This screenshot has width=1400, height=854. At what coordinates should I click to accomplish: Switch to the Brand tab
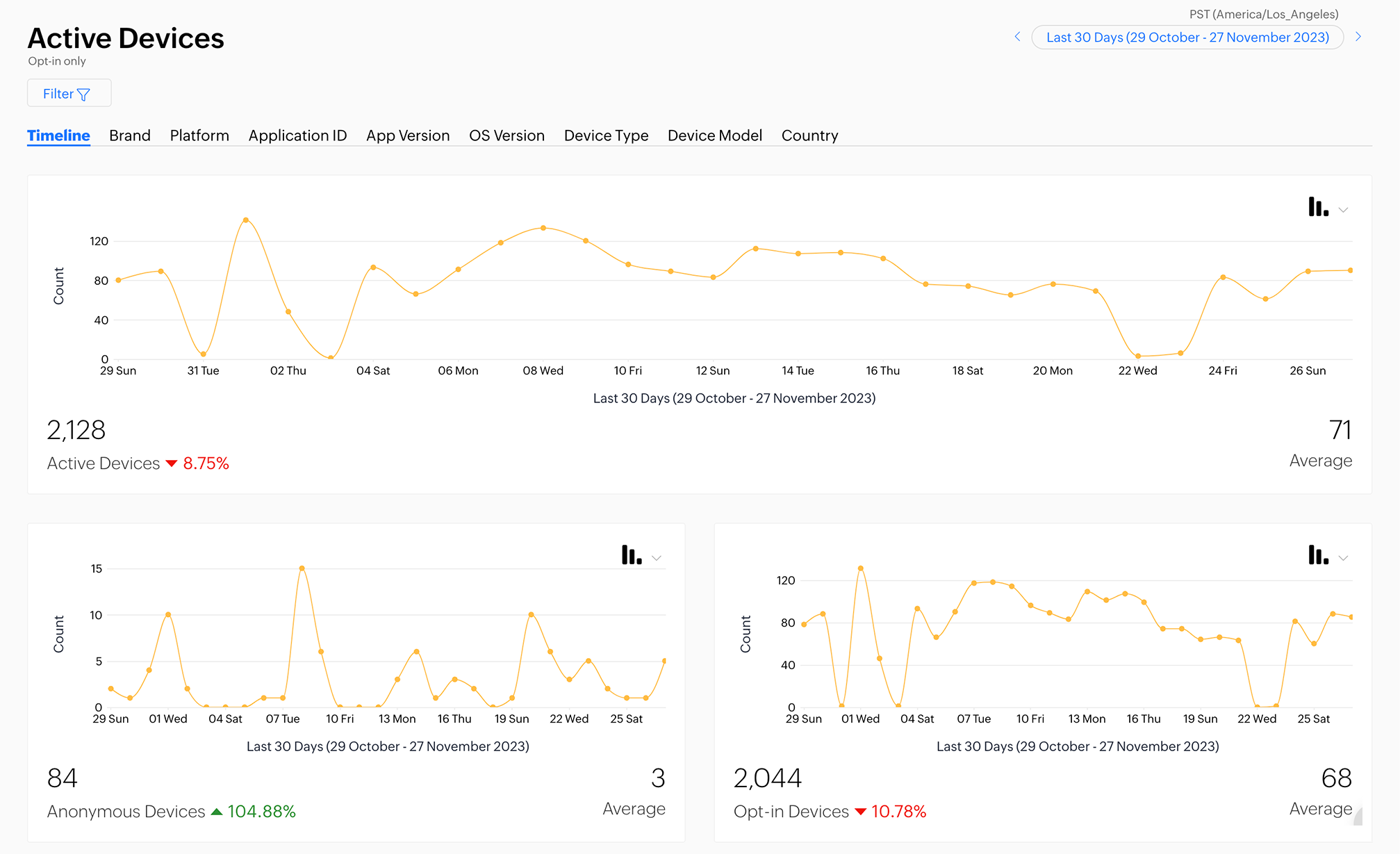click(x=130, y=136)
